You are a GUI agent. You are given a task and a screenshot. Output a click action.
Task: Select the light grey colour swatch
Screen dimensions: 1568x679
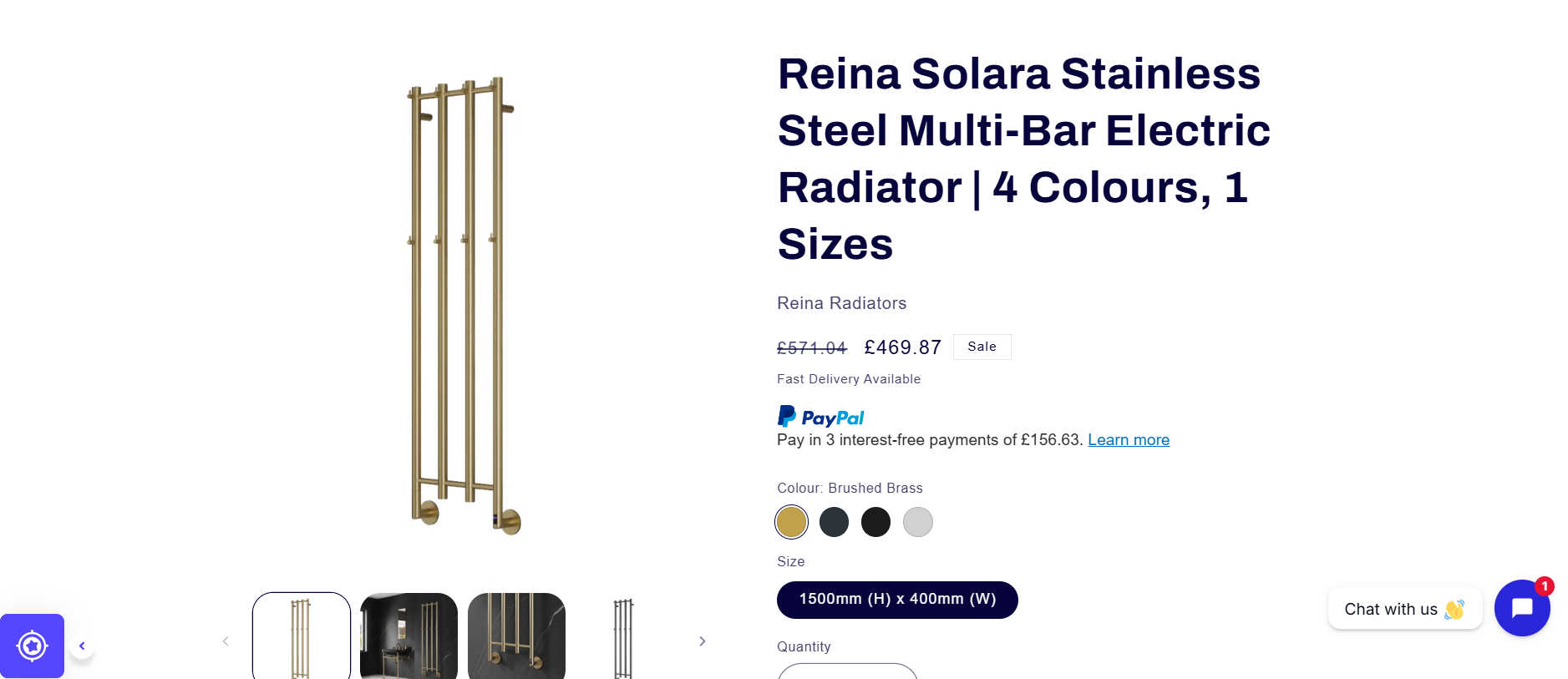(x=917, y=522)
